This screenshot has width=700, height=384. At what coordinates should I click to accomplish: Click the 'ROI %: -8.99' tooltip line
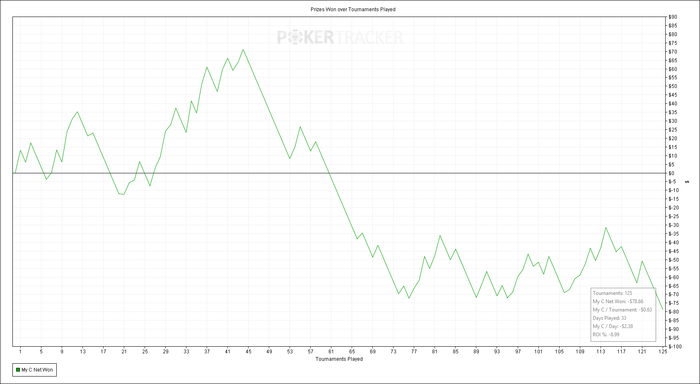coord(606,334)
